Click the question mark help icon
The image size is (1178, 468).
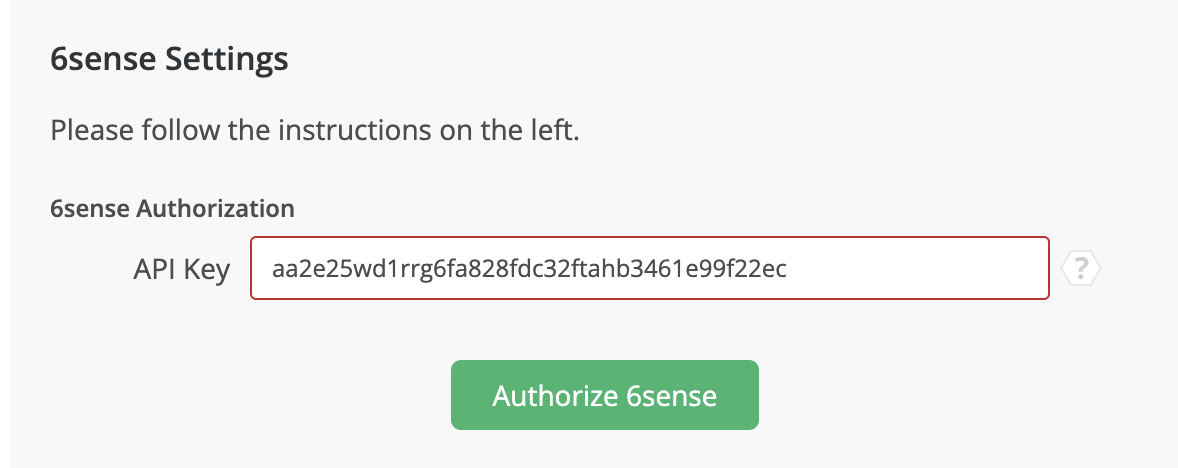[1080, 267]
